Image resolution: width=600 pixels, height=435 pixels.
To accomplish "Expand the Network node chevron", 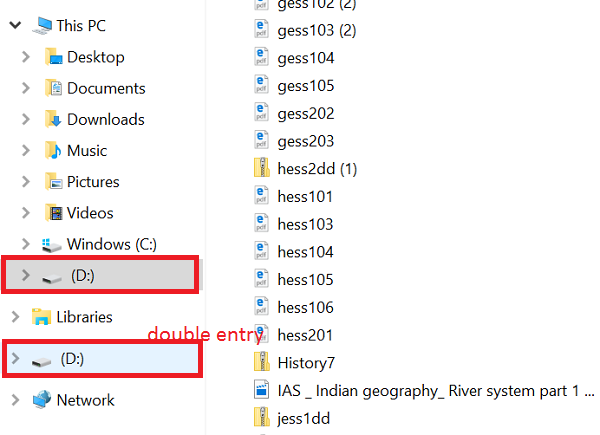I will pos(15,400).
